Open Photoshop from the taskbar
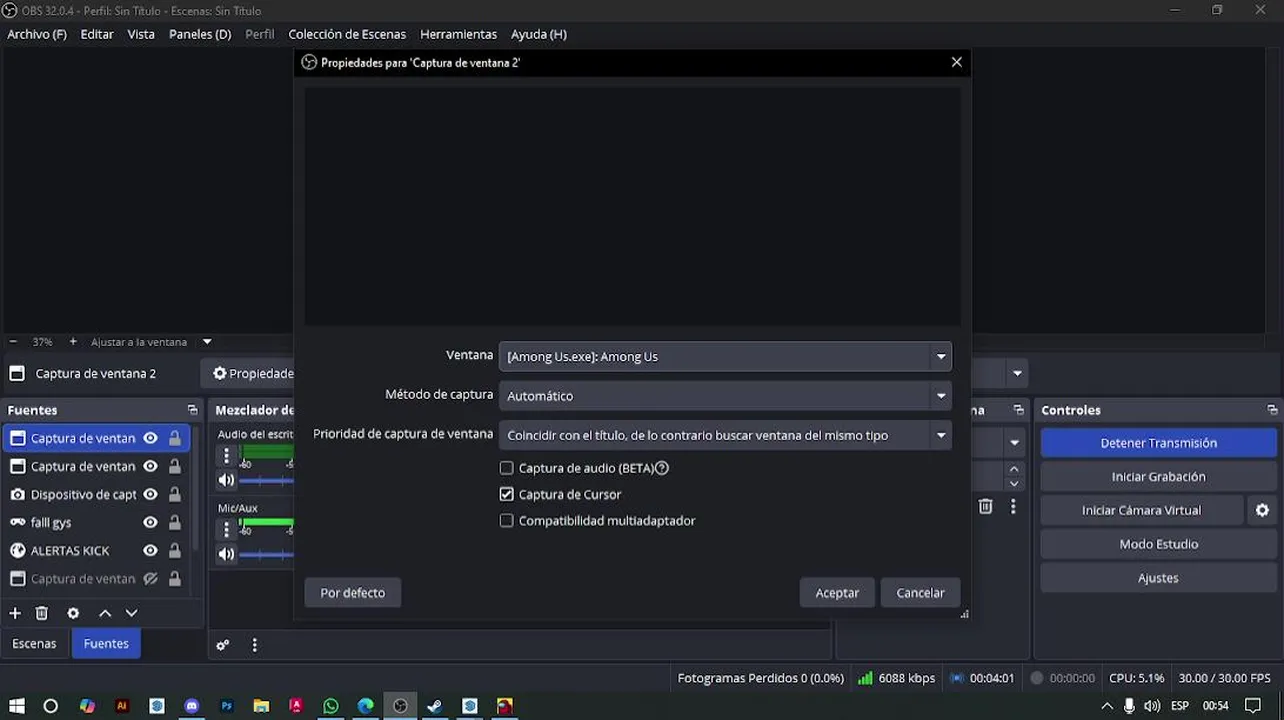Viewport: 1284px width, 720px height. 227,706
